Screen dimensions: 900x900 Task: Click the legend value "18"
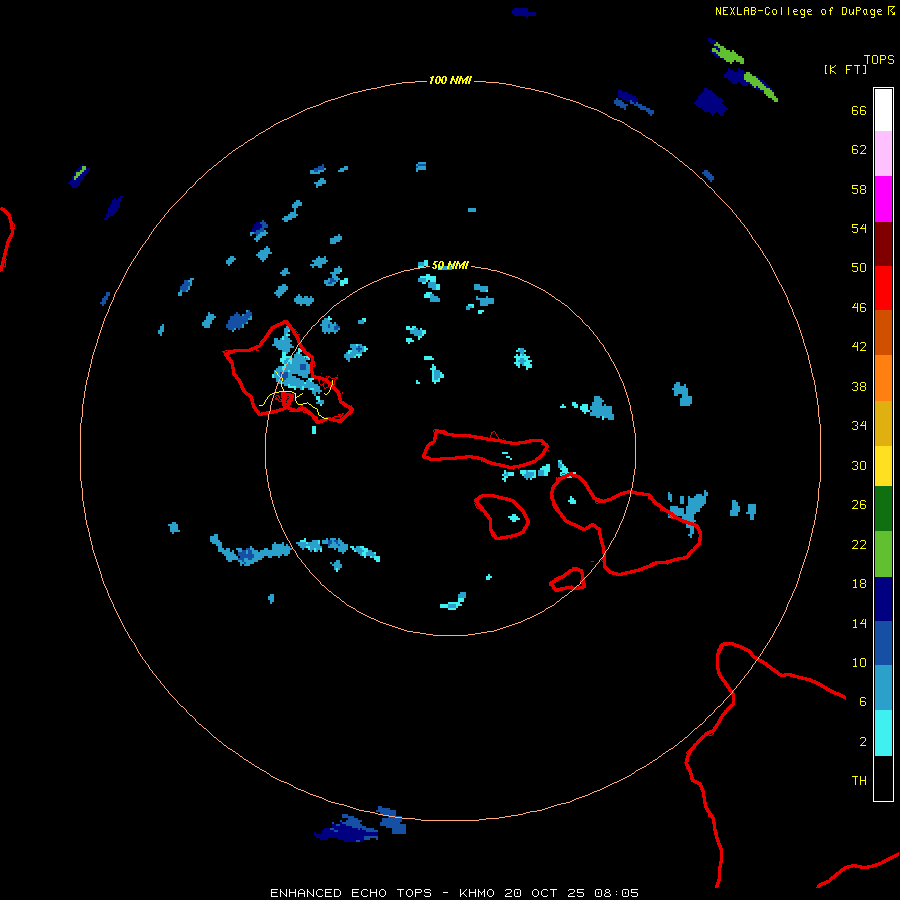coord(859,584)
